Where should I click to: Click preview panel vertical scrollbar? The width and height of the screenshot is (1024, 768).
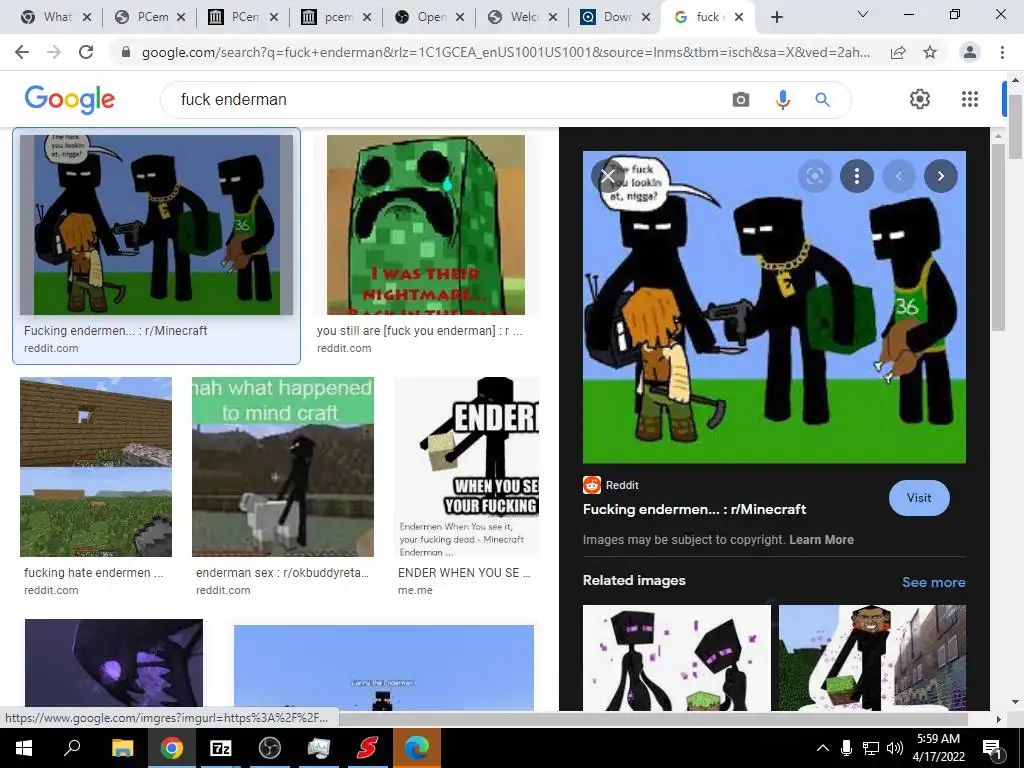pos(997,238)
